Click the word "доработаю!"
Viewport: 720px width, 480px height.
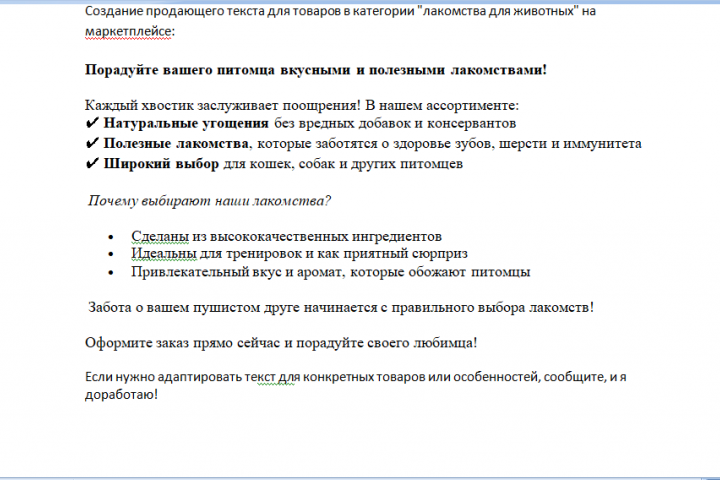click(x=121, y=395)
